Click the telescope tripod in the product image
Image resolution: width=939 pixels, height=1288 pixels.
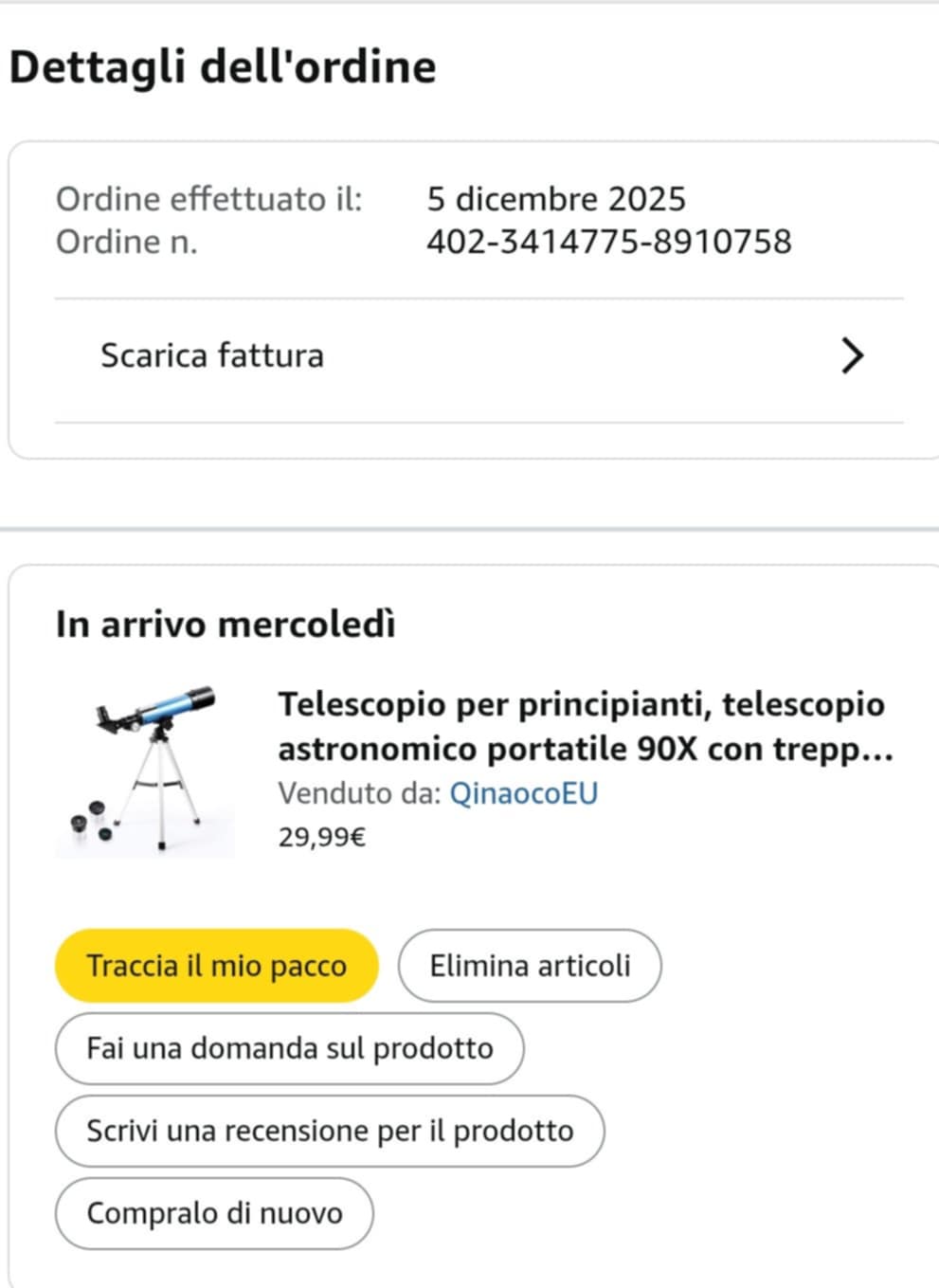[x=163, y=789]
